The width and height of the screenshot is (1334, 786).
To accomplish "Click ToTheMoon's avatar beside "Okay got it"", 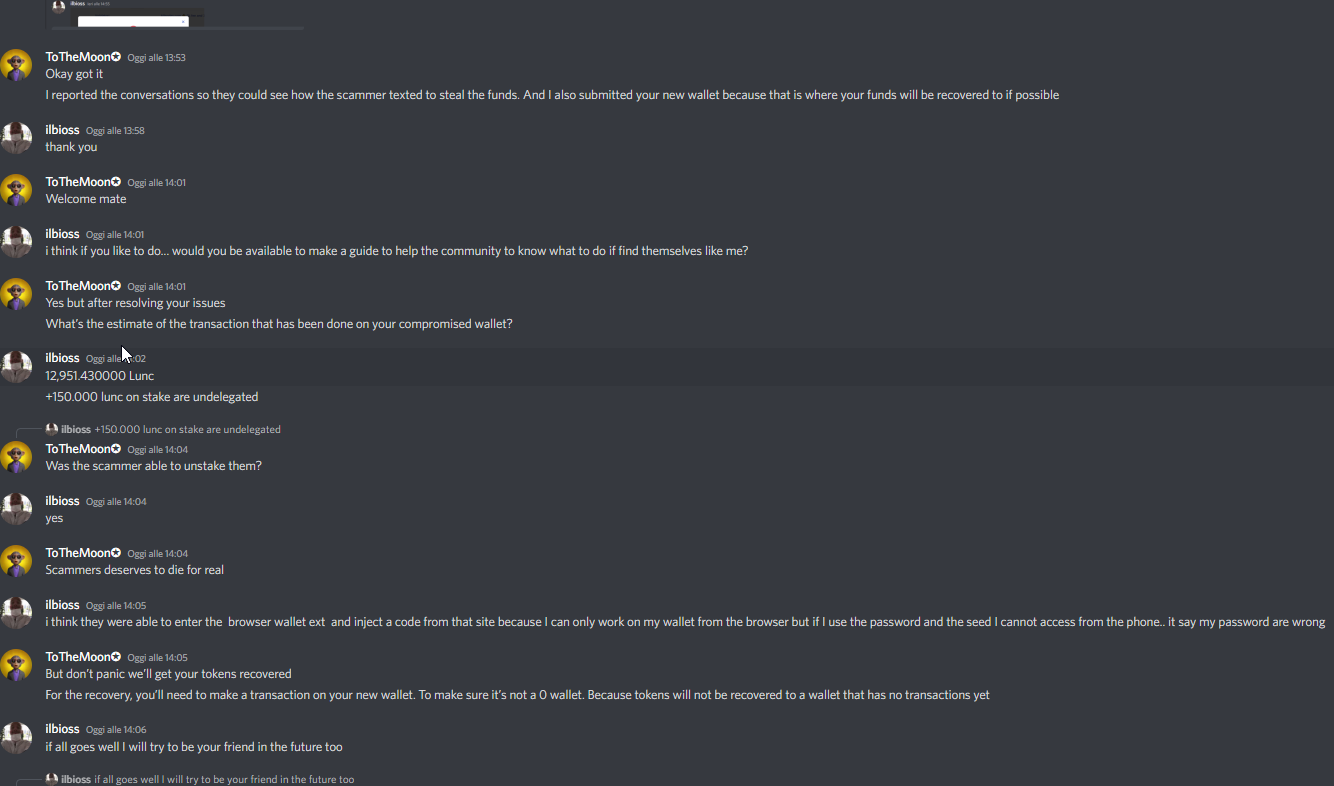I will pyautogui.click(x=16, y=66).
